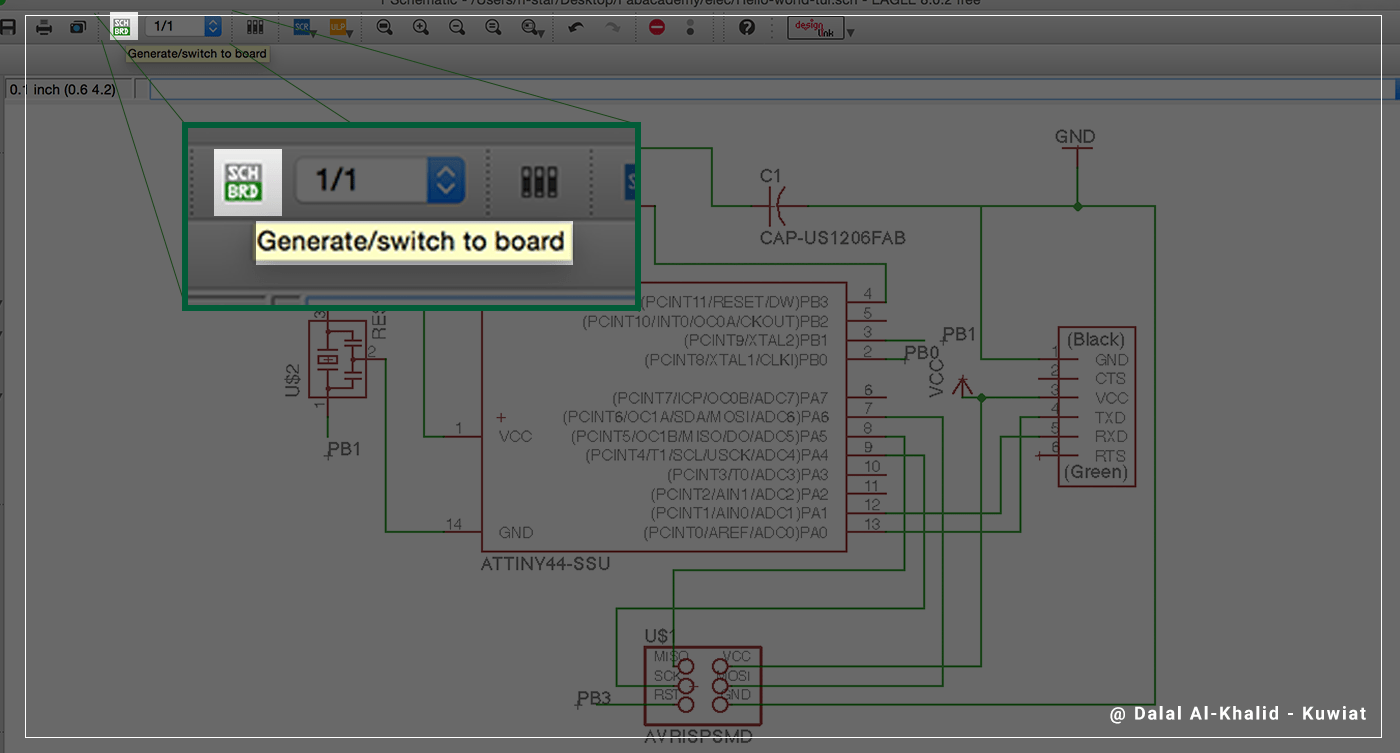The width and height of the screenshot is (1400, 753).
Task: Click the (Black) label on the FTDI header
Action: (x=1096, y=340)
